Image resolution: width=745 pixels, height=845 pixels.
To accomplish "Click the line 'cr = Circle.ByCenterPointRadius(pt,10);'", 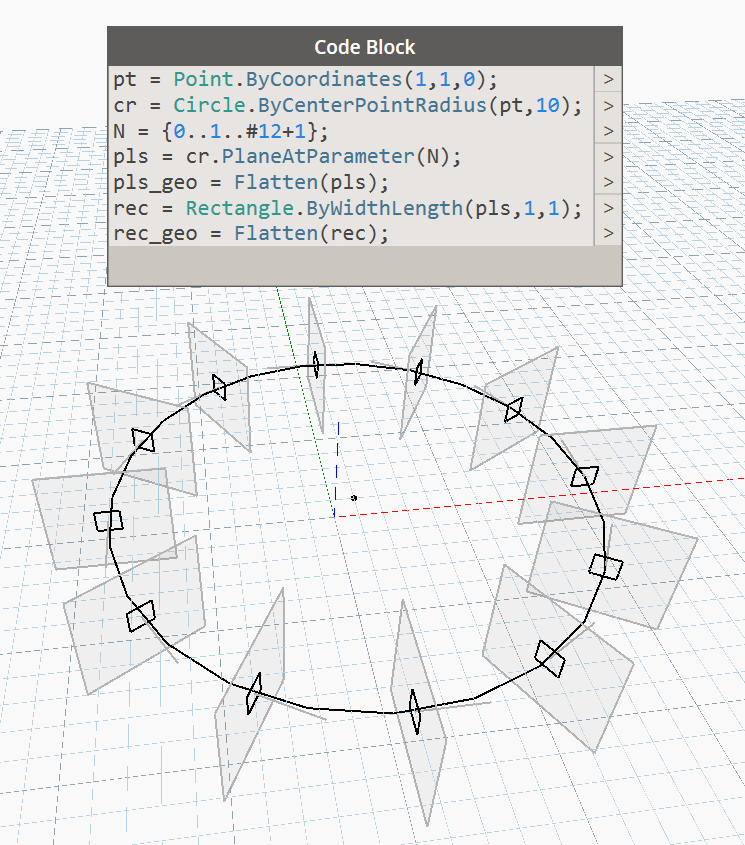I will (348, 105).
